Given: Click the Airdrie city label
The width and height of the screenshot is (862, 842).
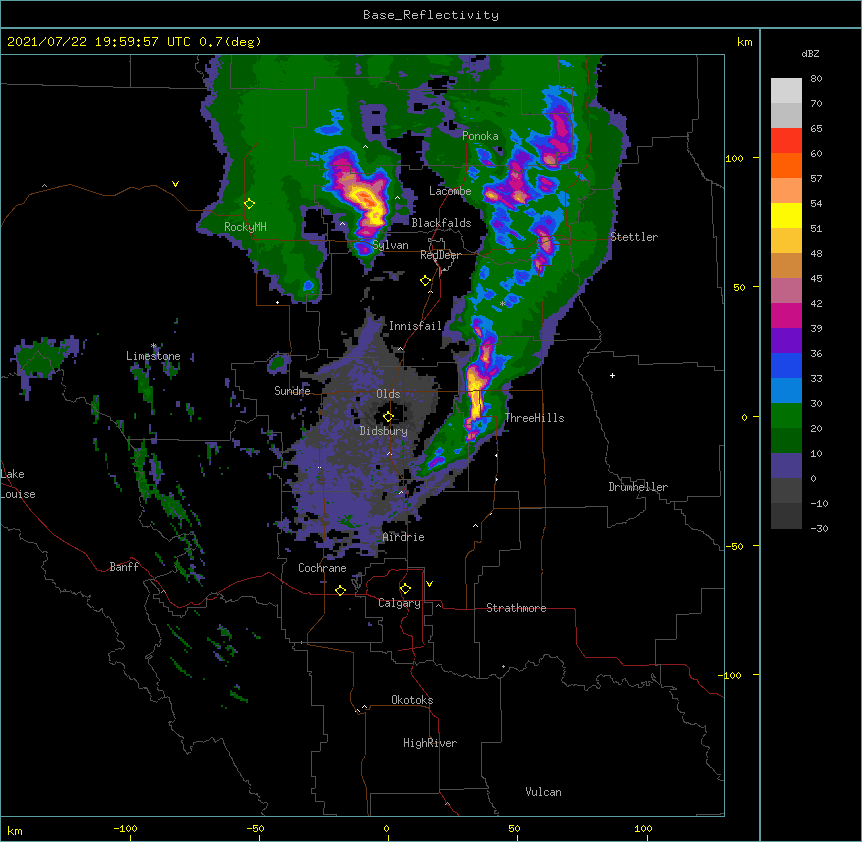Looking at the screenshot, I should pyautogui.click(x=404, y=537).
